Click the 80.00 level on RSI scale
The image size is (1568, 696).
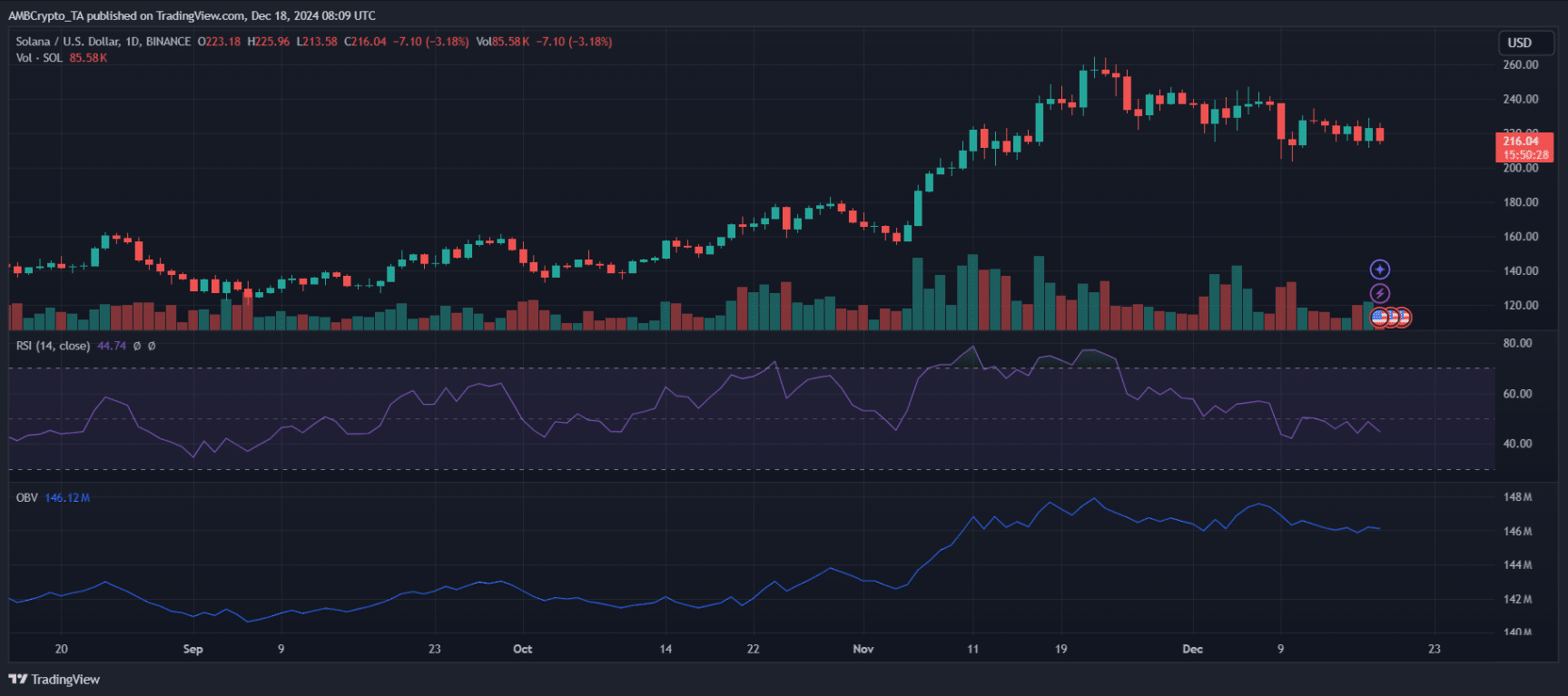coord(1517,343)
